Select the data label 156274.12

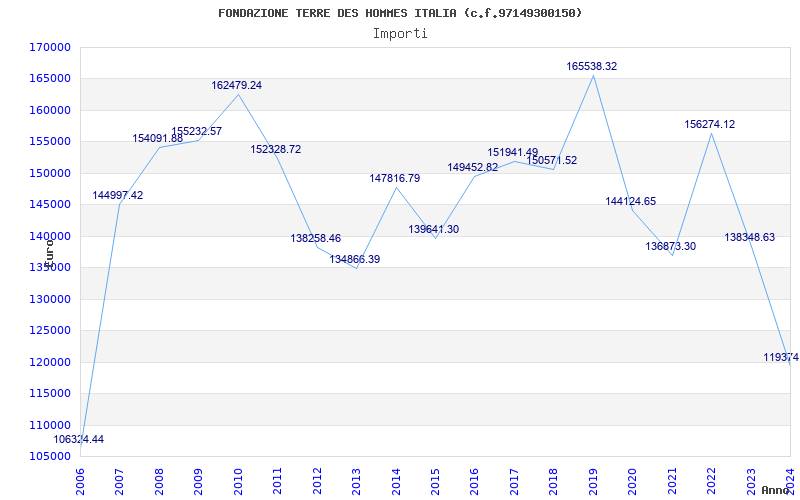click(710, 124)
